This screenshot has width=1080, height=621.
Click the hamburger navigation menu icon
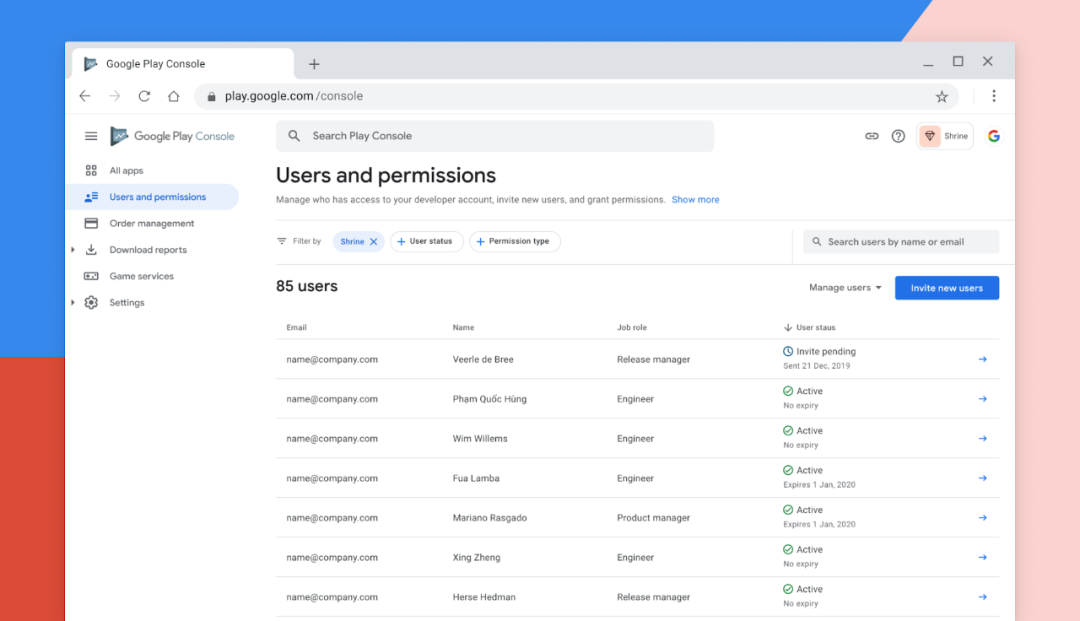click(91, 135)
